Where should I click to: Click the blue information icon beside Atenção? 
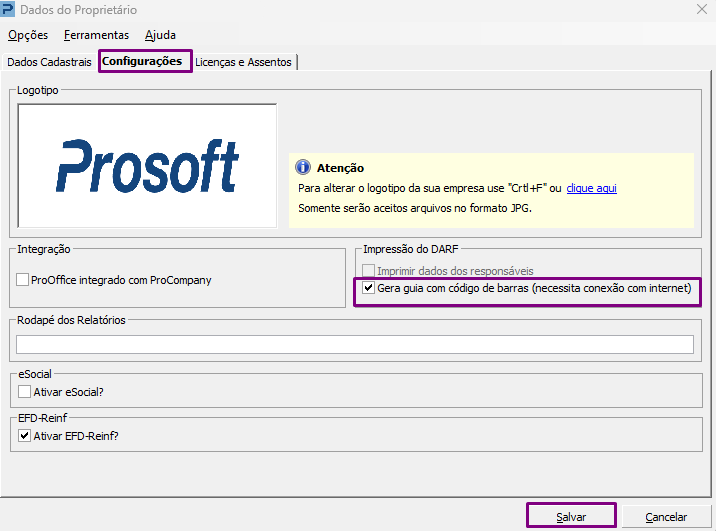point(302,168)
